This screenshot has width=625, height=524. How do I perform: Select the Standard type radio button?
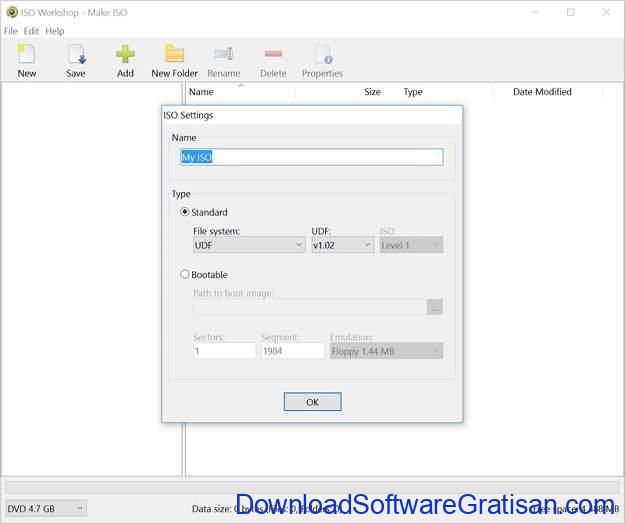(185, 212)
